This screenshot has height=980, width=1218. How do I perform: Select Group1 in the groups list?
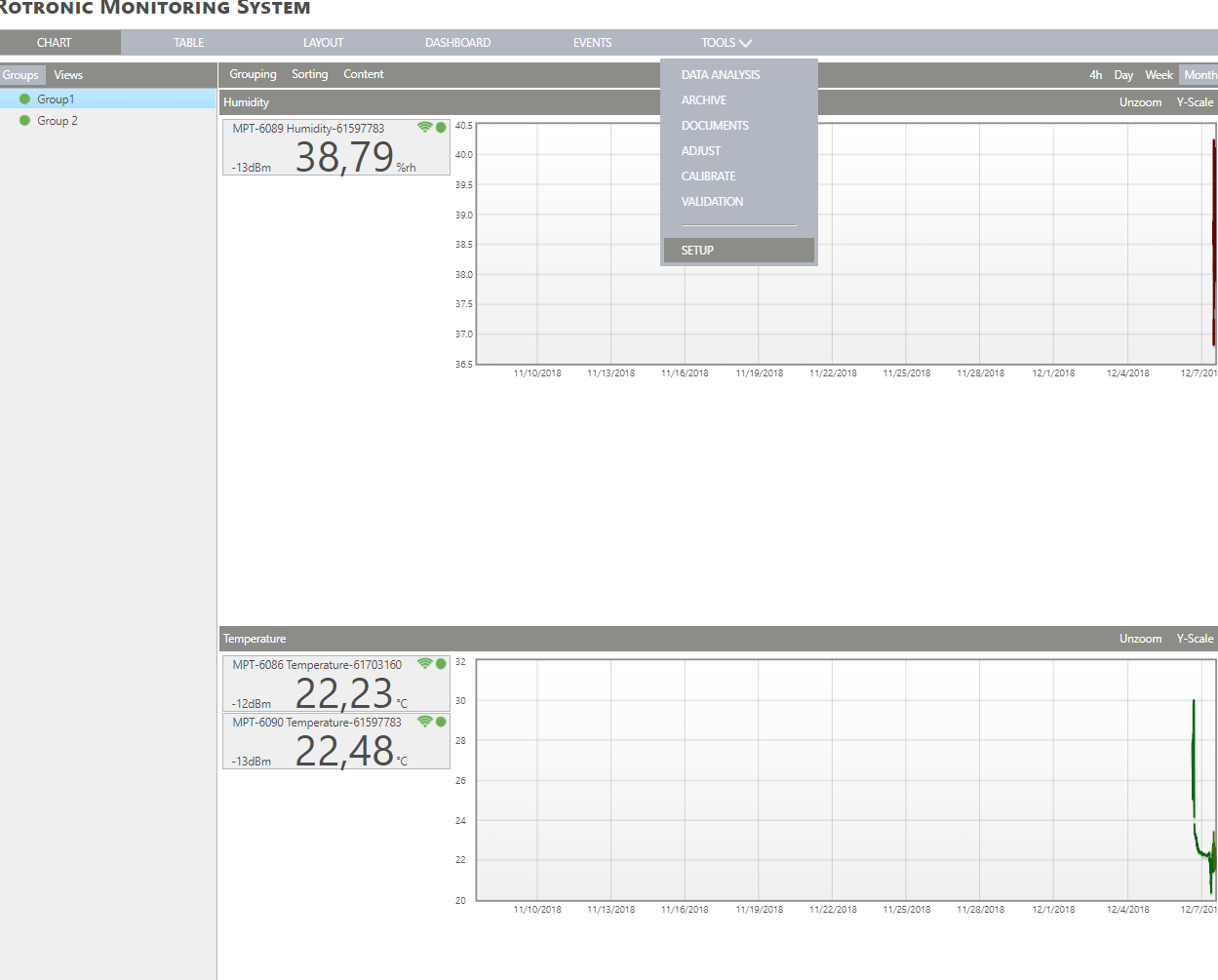(108, 99)
